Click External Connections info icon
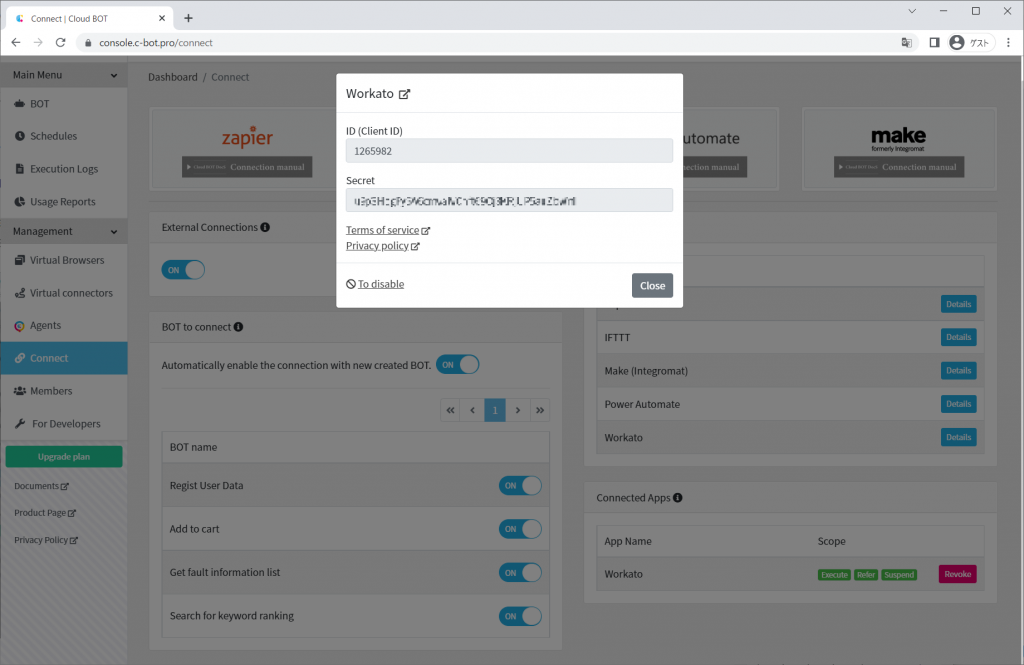 pos(265,227)
